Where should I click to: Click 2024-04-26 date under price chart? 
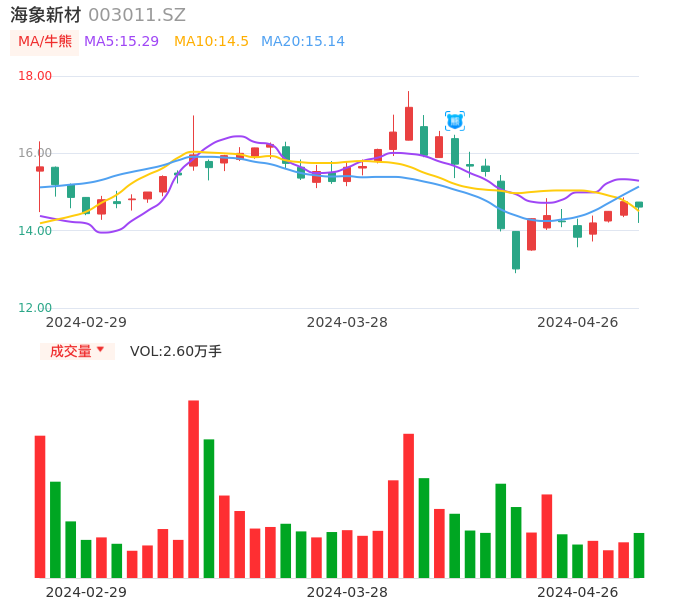tap(578, 322)
